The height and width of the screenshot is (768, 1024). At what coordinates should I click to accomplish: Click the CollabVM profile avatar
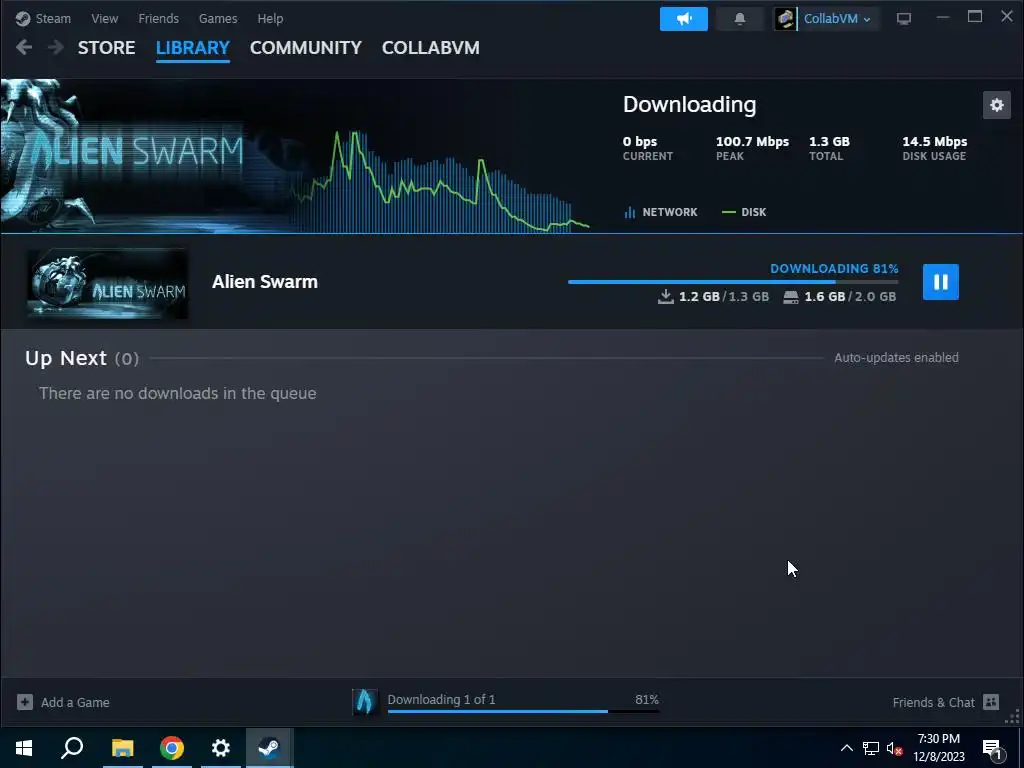[786, 19]
